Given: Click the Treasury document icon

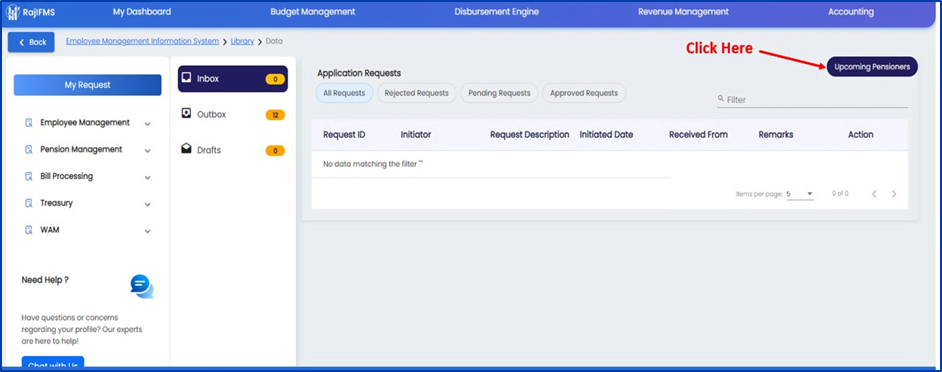Looking at the screenshot, I should (x=28, y=203).
